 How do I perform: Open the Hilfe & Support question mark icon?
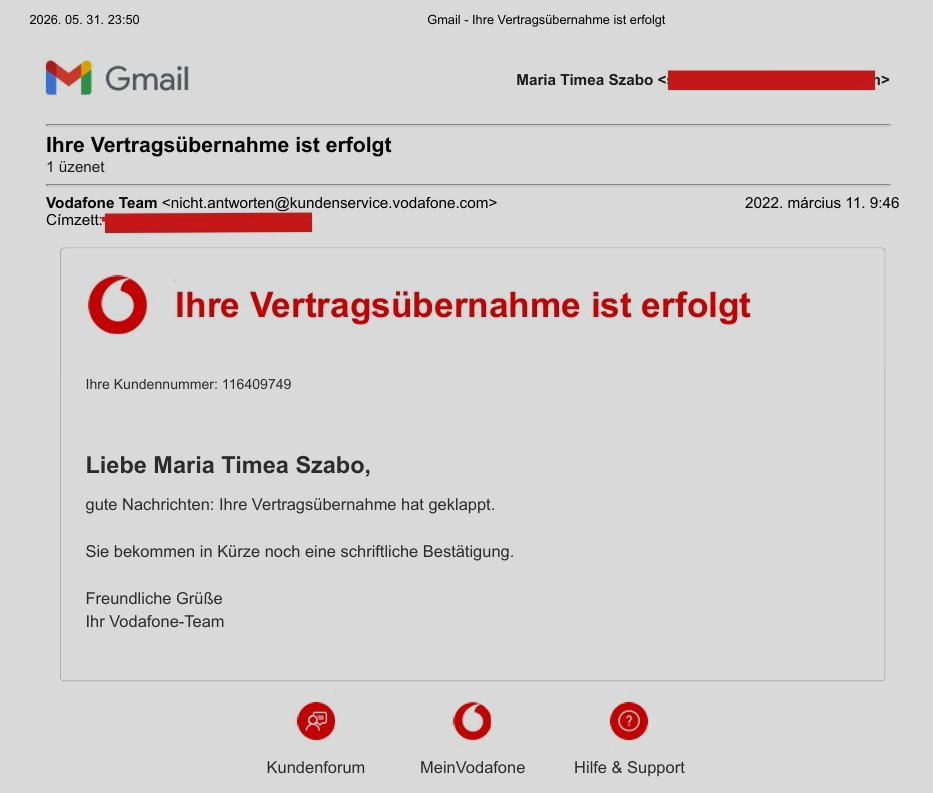point(629,721)
